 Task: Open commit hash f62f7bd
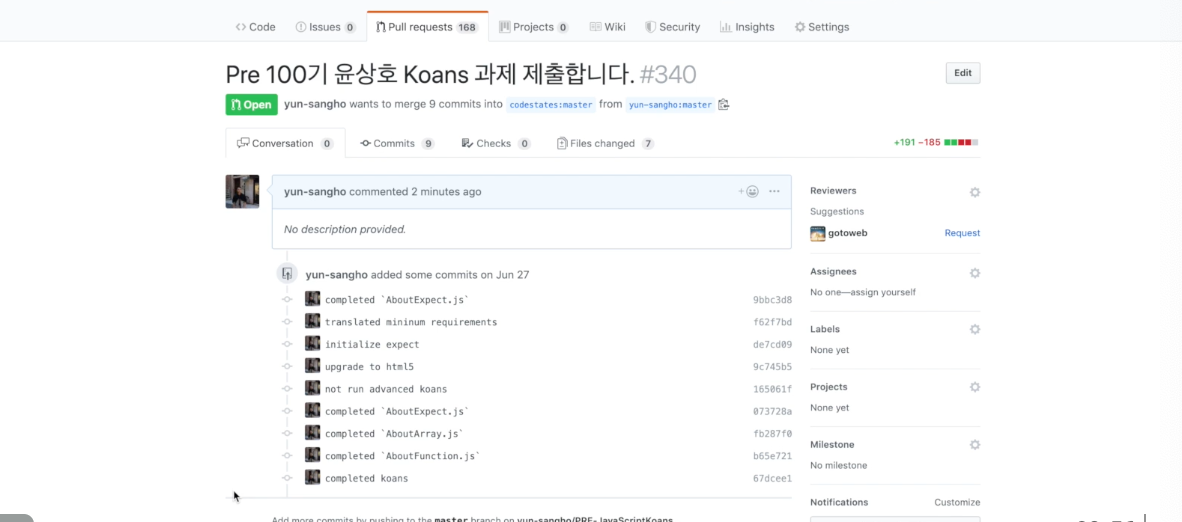point(773,322)
